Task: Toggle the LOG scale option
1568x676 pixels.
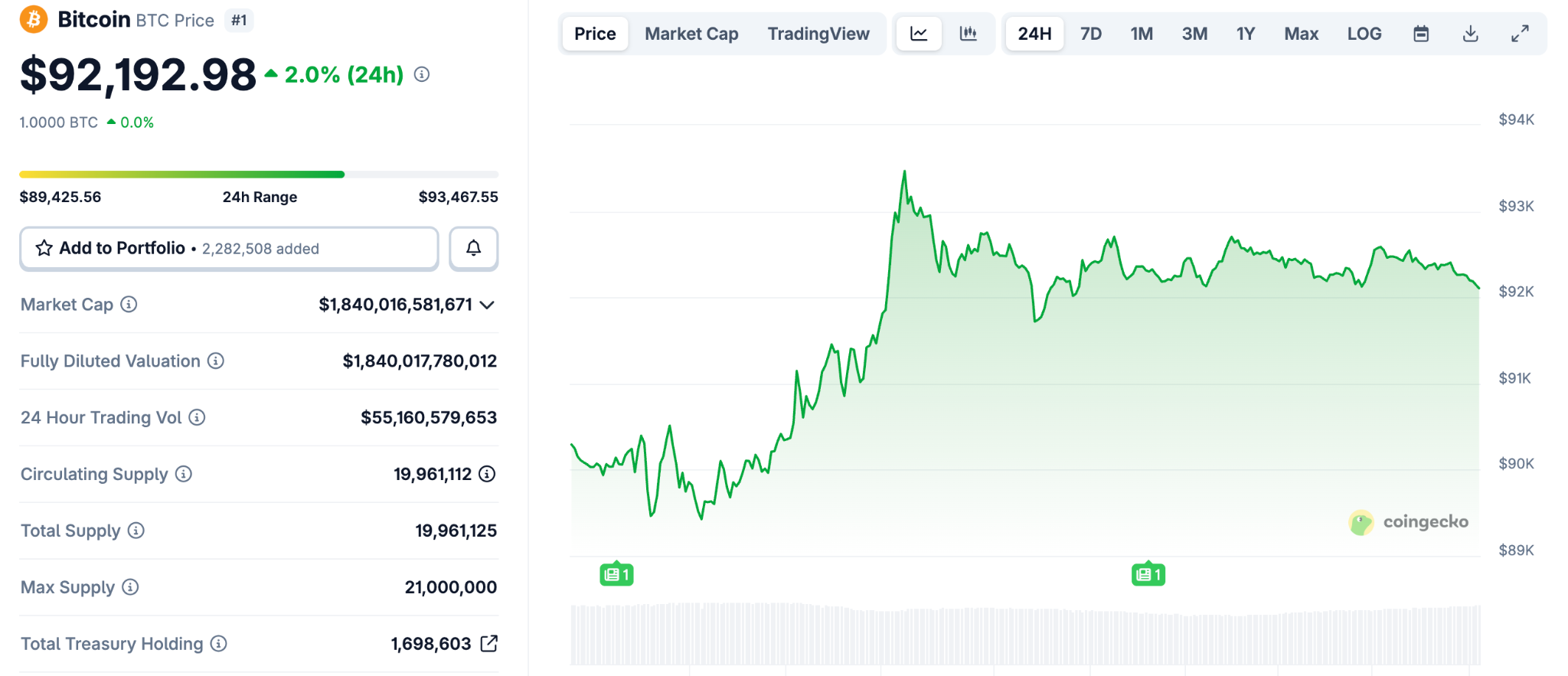Action: [1364, 34]
